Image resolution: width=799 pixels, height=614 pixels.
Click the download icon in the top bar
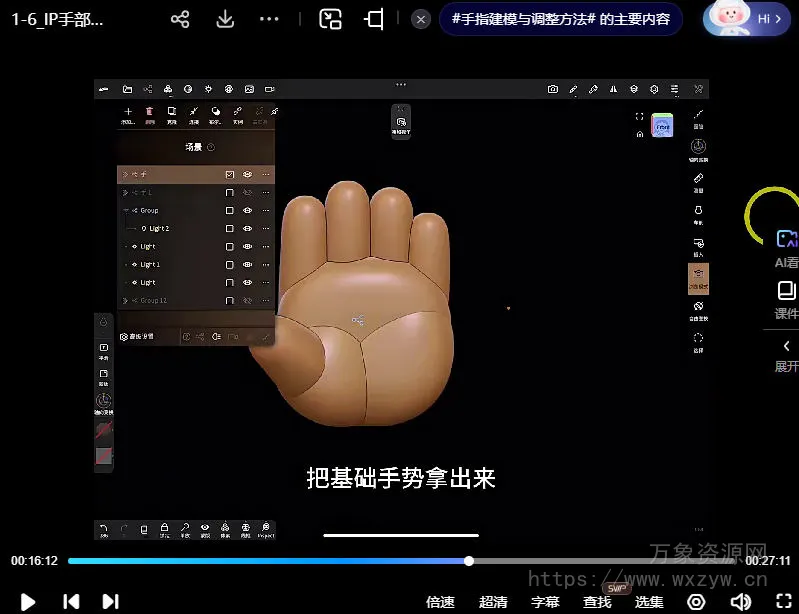point(225,19)
